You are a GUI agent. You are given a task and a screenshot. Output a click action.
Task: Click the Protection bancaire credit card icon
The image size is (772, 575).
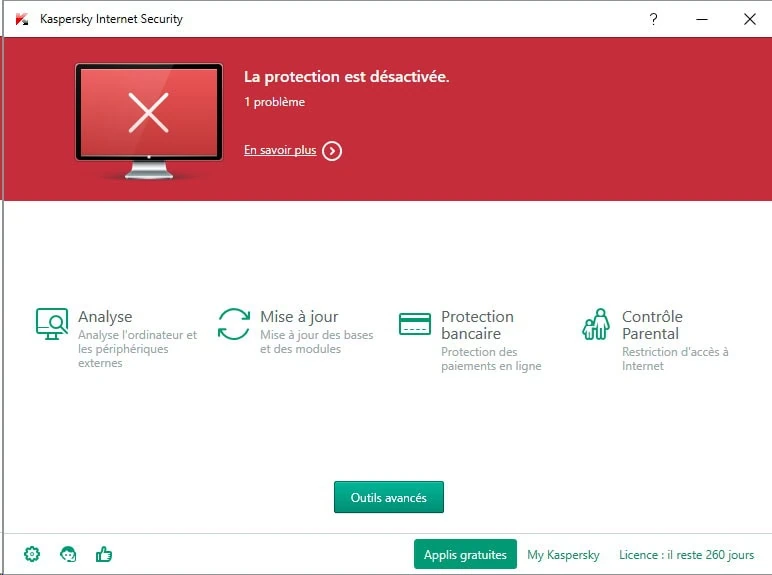click(x=414, y=324)
